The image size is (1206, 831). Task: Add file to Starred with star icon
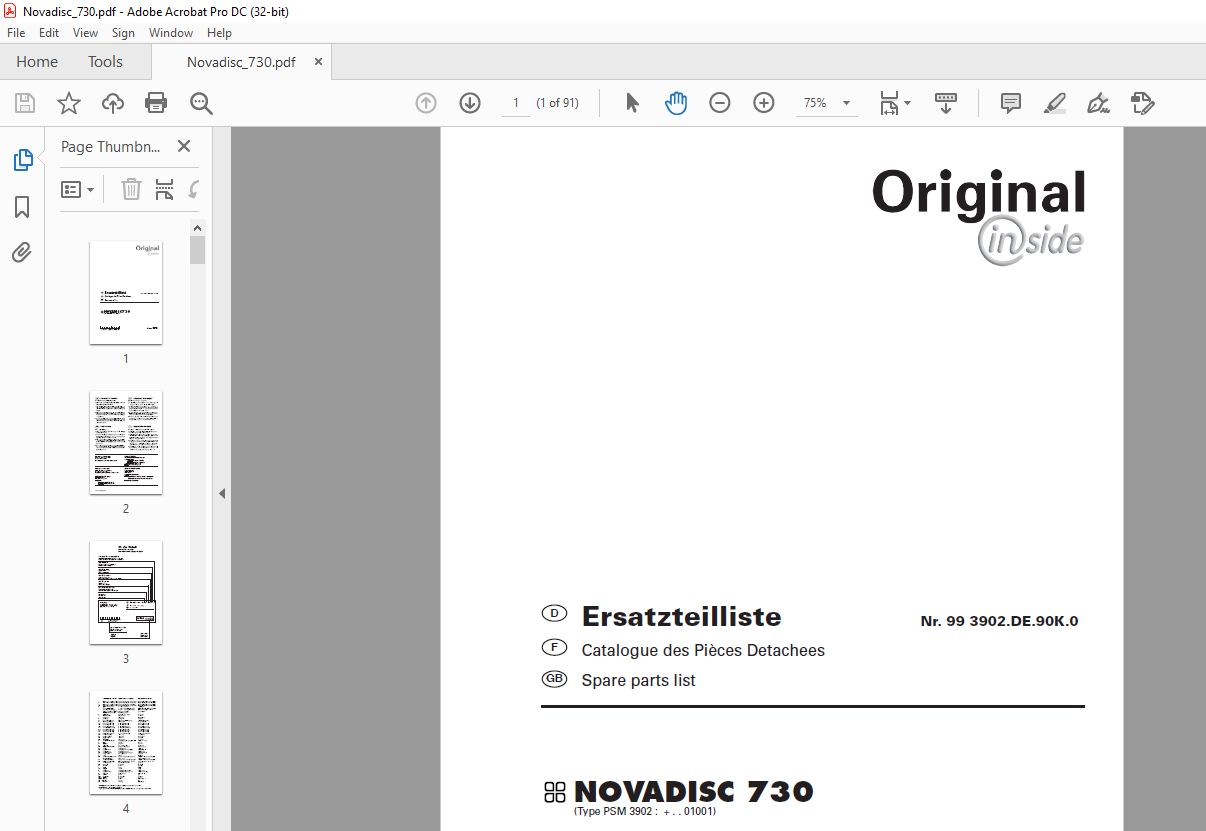tap(68, 103)
